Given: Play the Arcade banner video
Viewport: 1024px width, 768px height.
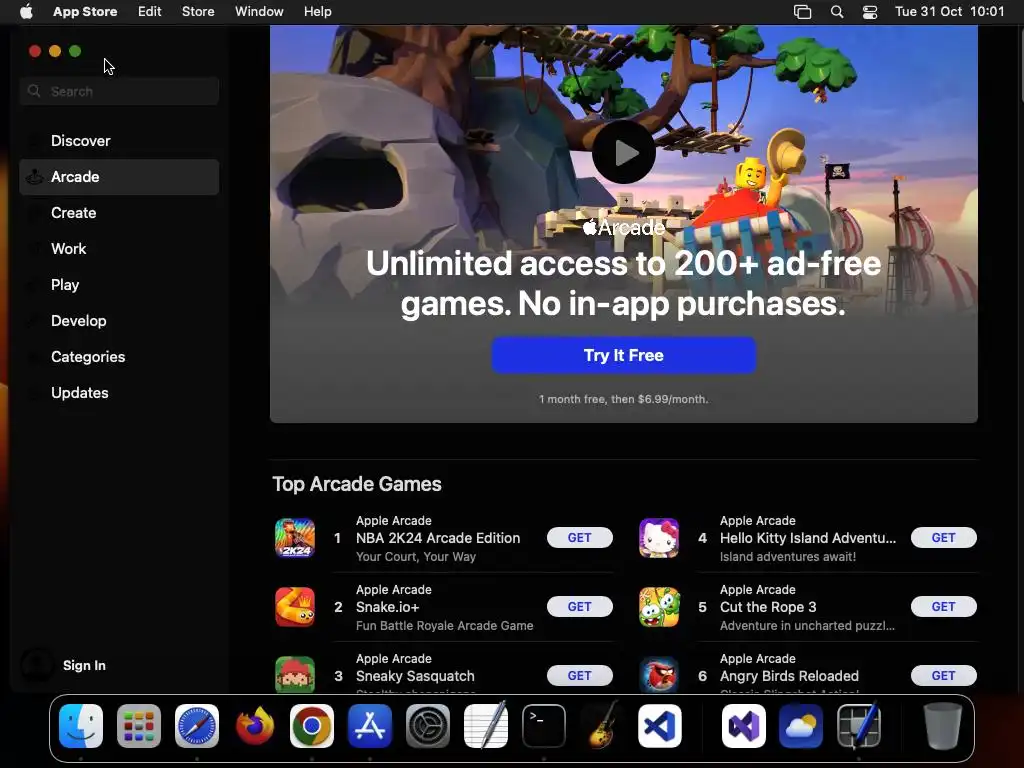Looking at the screenshot, I should (x=624, y=152).
